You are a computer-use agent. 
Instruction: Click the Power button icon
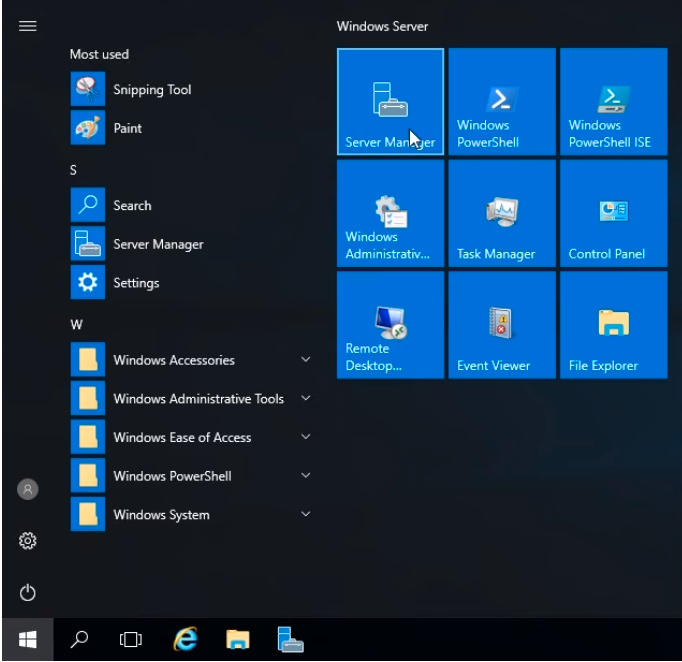tap(27, 592)
